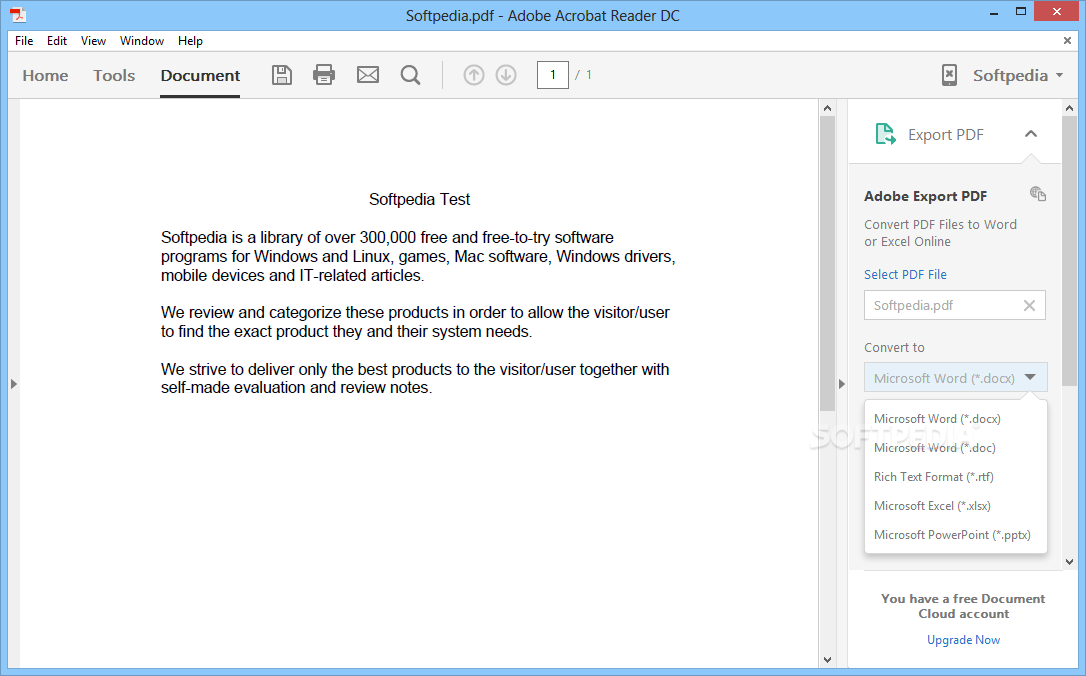The width and height of the screenshot is (1086, 676).
Task: Choose Microsoft Word (*.docx) option
Action: [x=956, y=418]
